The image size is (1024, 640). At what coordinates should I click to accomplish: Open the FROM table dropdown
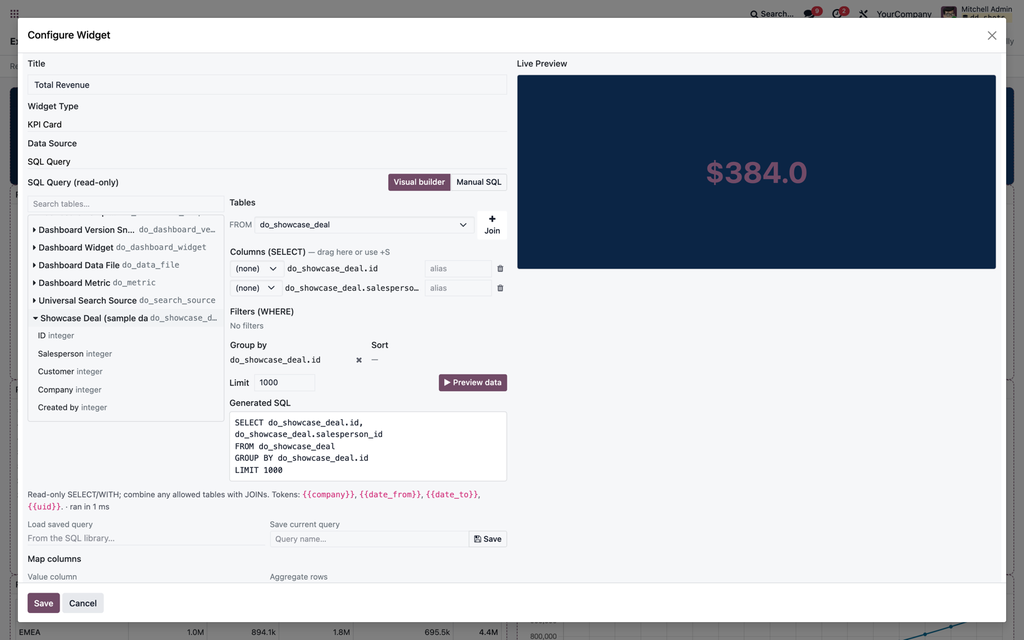click(x=364, y=225)
